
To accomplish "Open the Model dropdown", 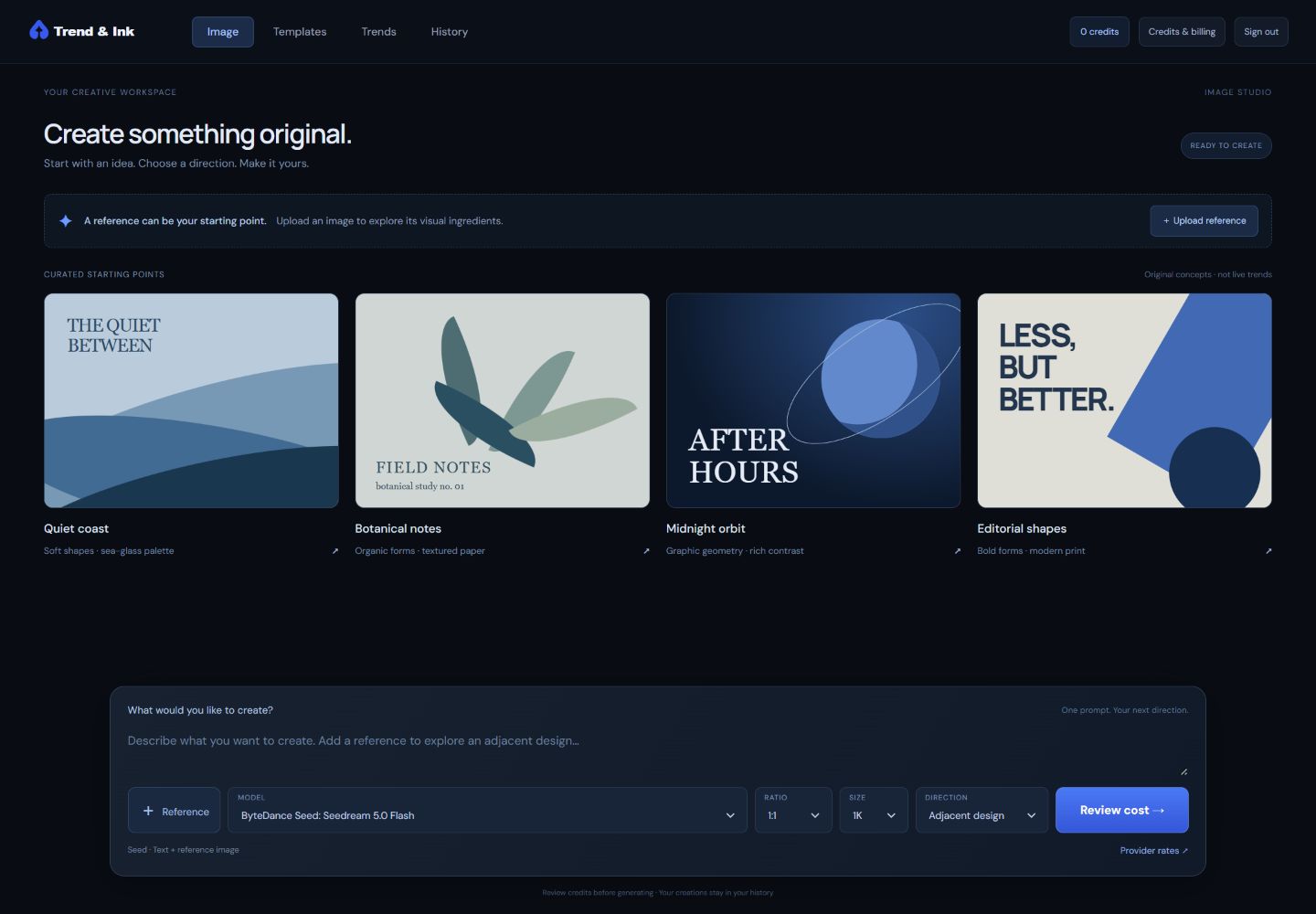I will [x=487, y=810].
